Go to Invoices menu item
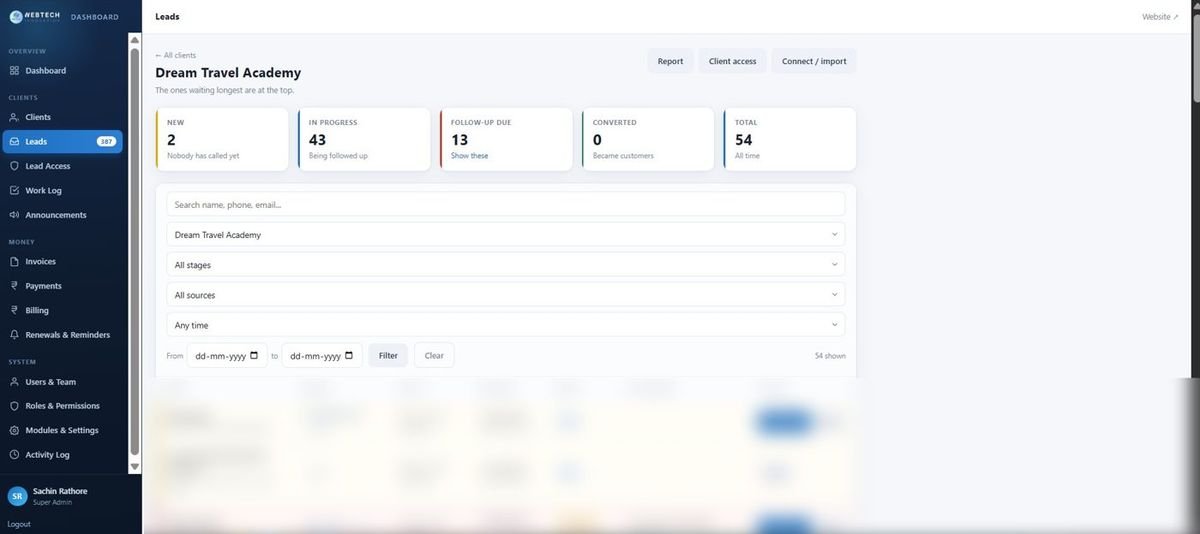Viewport: 1200px width, 534px height. 62,261
